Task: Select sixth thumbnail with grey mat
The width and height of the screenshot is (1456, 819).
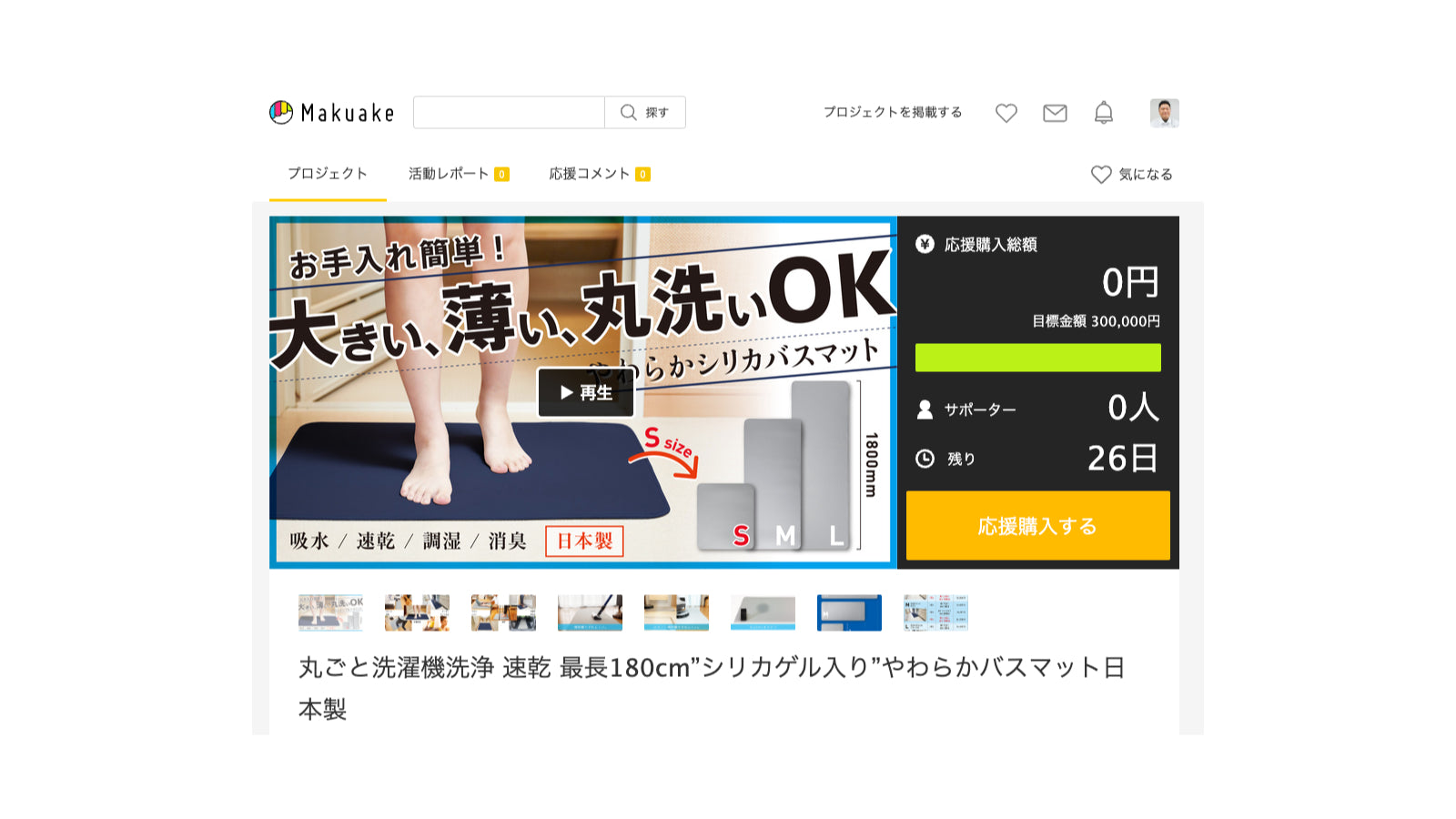Action: [x=763, y=612]
